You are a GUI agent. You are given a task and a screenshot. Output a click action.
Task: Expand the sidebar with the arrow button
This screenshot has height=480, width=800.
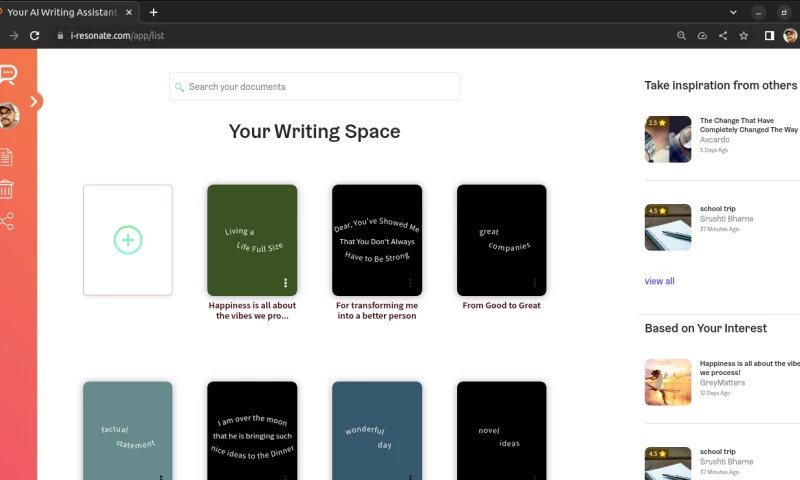[34, 102]
